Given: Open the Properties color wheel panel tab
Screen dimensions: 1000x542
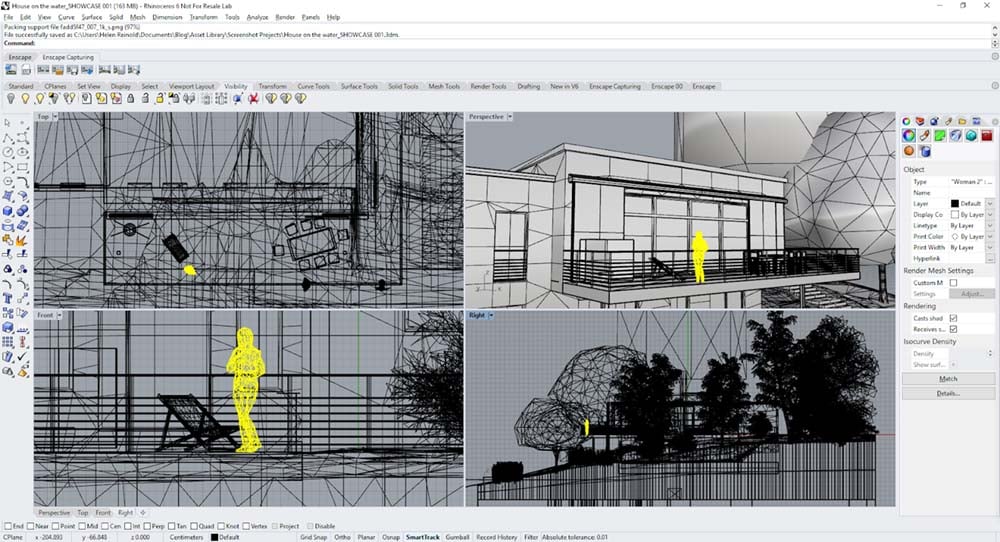Looking at the screenshot, I should [x=906, y=121].
